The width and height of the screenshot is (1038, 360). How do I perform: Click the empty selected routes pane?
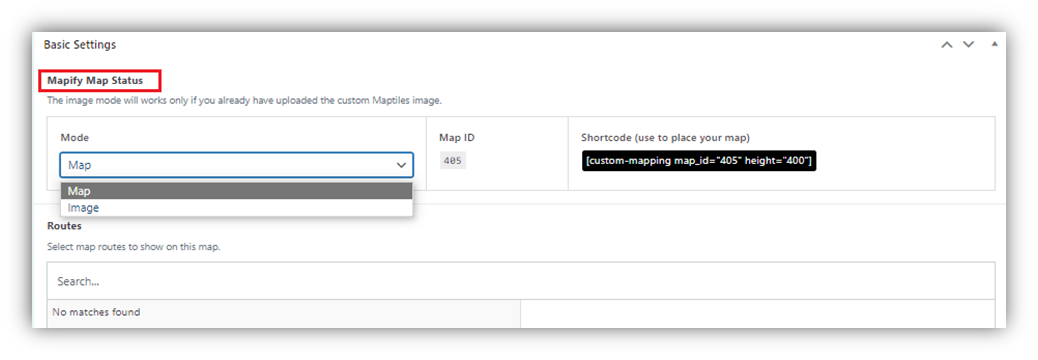pyautogui.click(x=757, y=314)
